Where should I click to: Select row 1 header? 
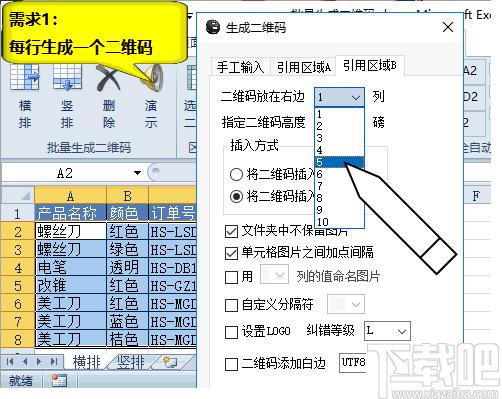(18, 213)
